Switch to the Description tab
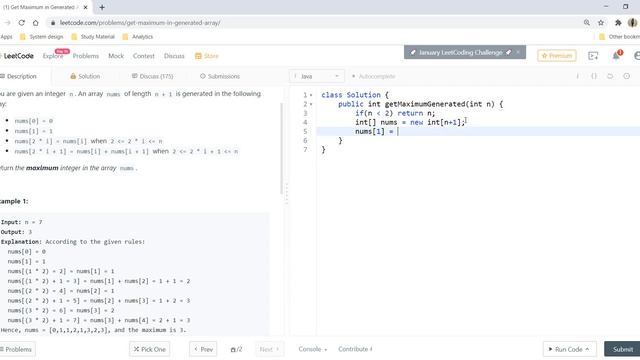The height and width of the screenshot is (360, 640). [19, 76]
